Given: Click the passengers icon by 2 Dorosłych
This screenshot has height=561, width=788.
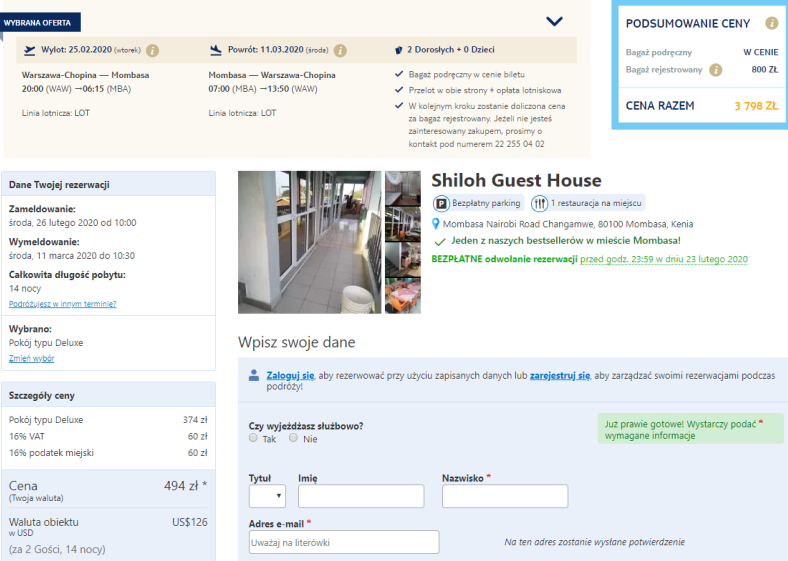Looking at the screenshot, I should point(399,50).
